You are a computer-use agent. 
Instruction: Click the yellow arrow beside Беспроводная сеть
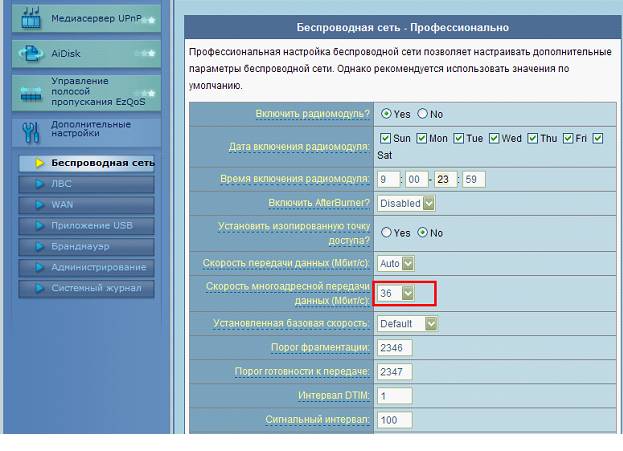point(39,162)
